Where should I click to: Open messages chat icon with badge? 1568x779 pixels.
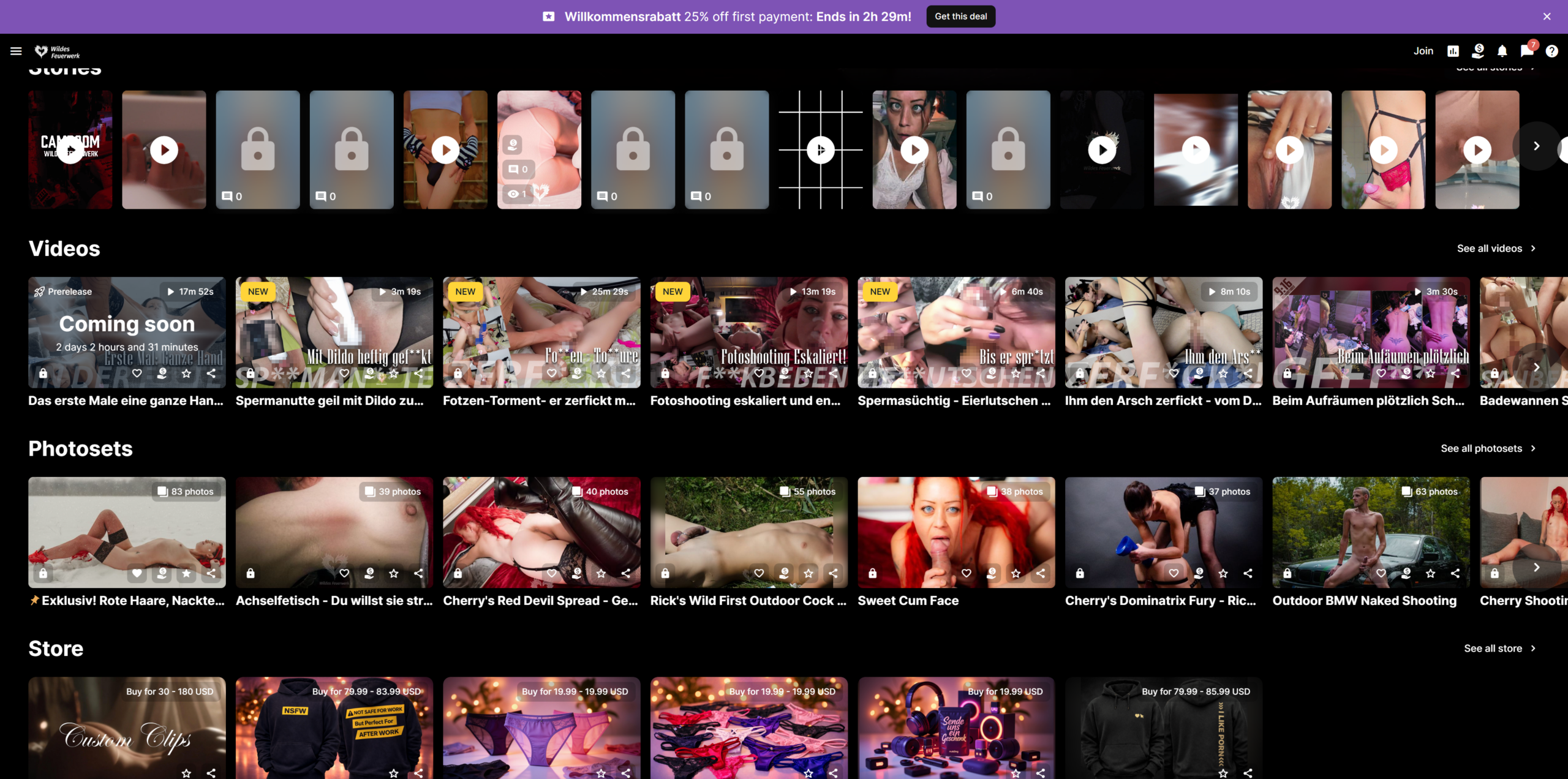[x=1526, y=51]
